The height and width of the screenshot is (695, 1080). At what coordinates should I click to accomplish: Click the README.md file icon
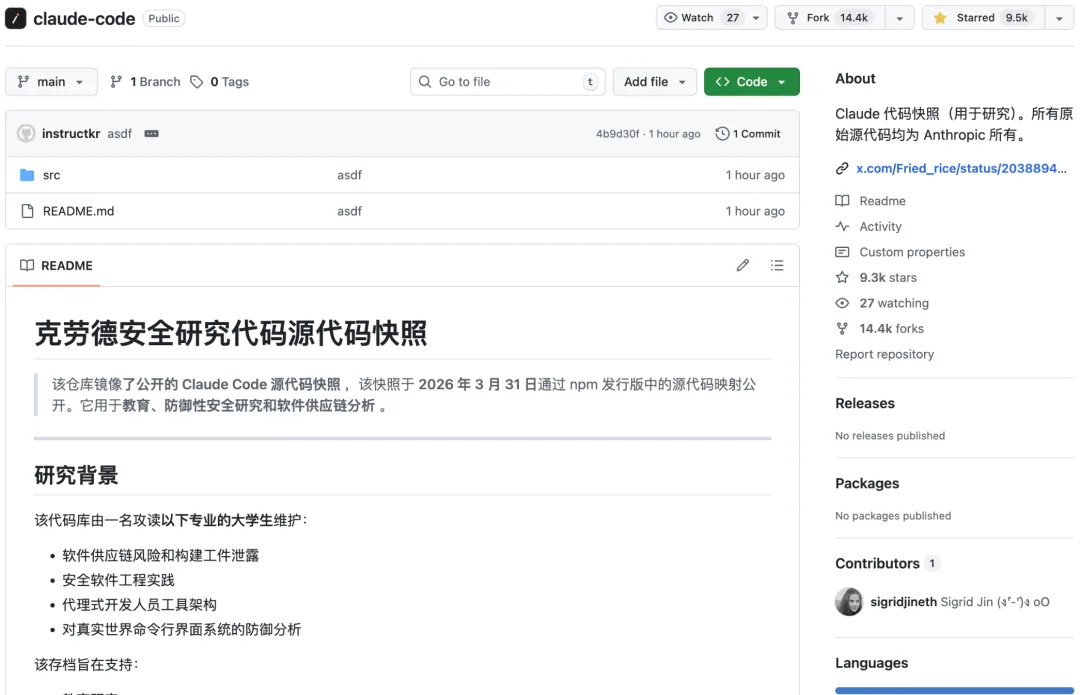(x=27, y=211)
